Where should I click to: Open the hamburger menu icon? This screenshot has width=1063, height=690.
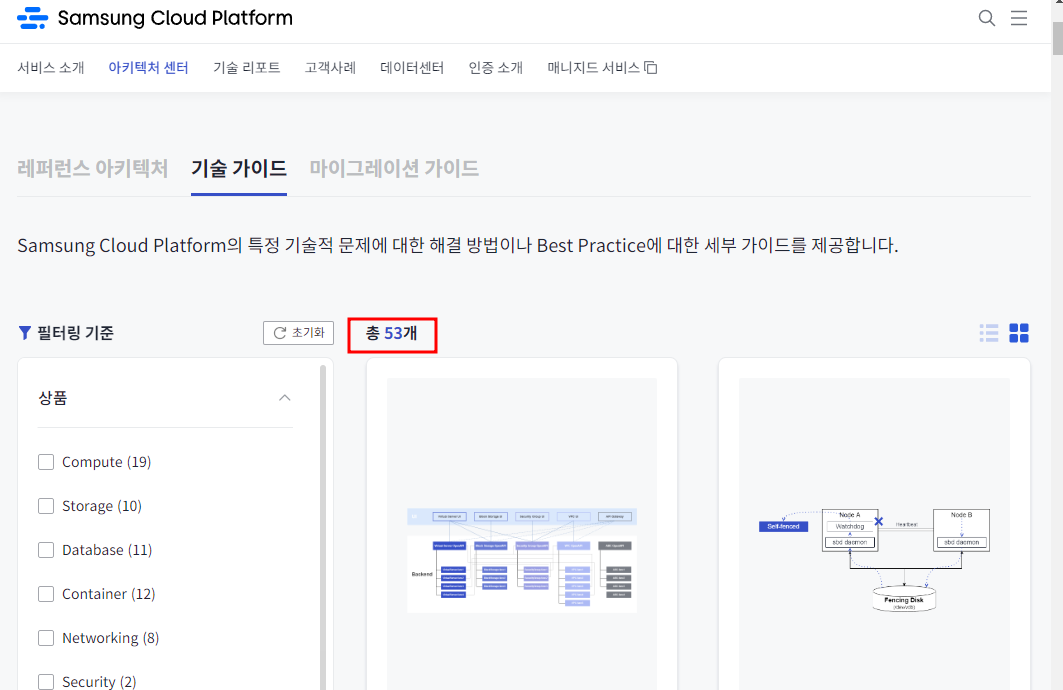coord(1019,18)
